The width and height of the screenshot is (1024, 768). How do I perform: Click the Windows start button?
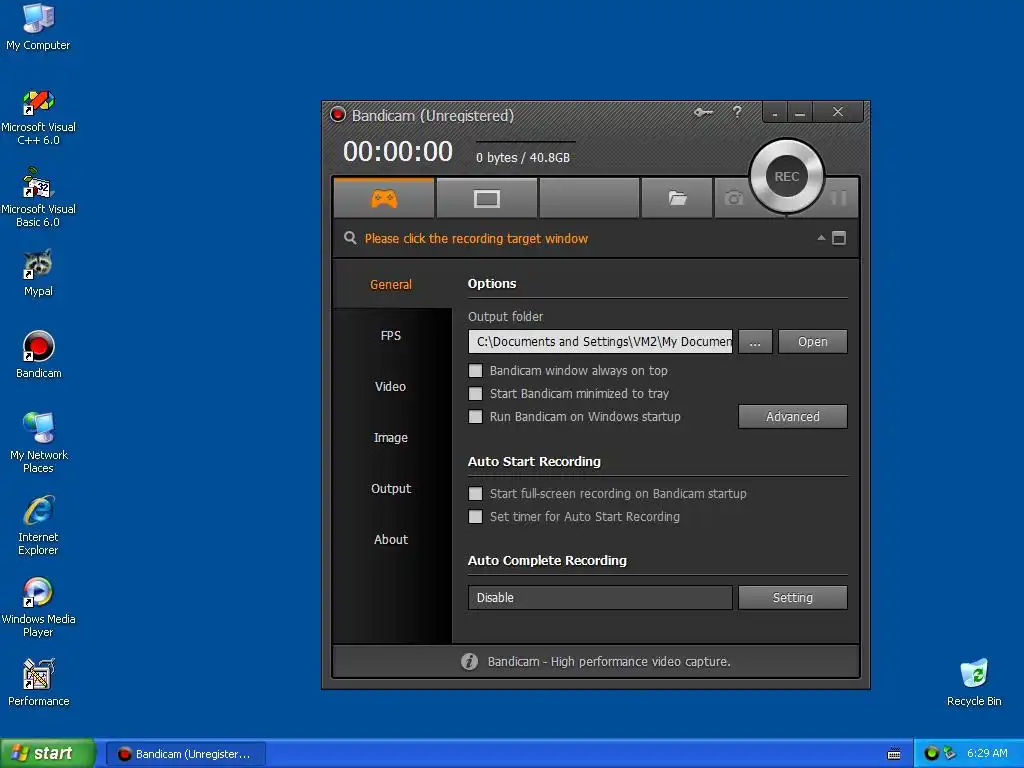47,753
